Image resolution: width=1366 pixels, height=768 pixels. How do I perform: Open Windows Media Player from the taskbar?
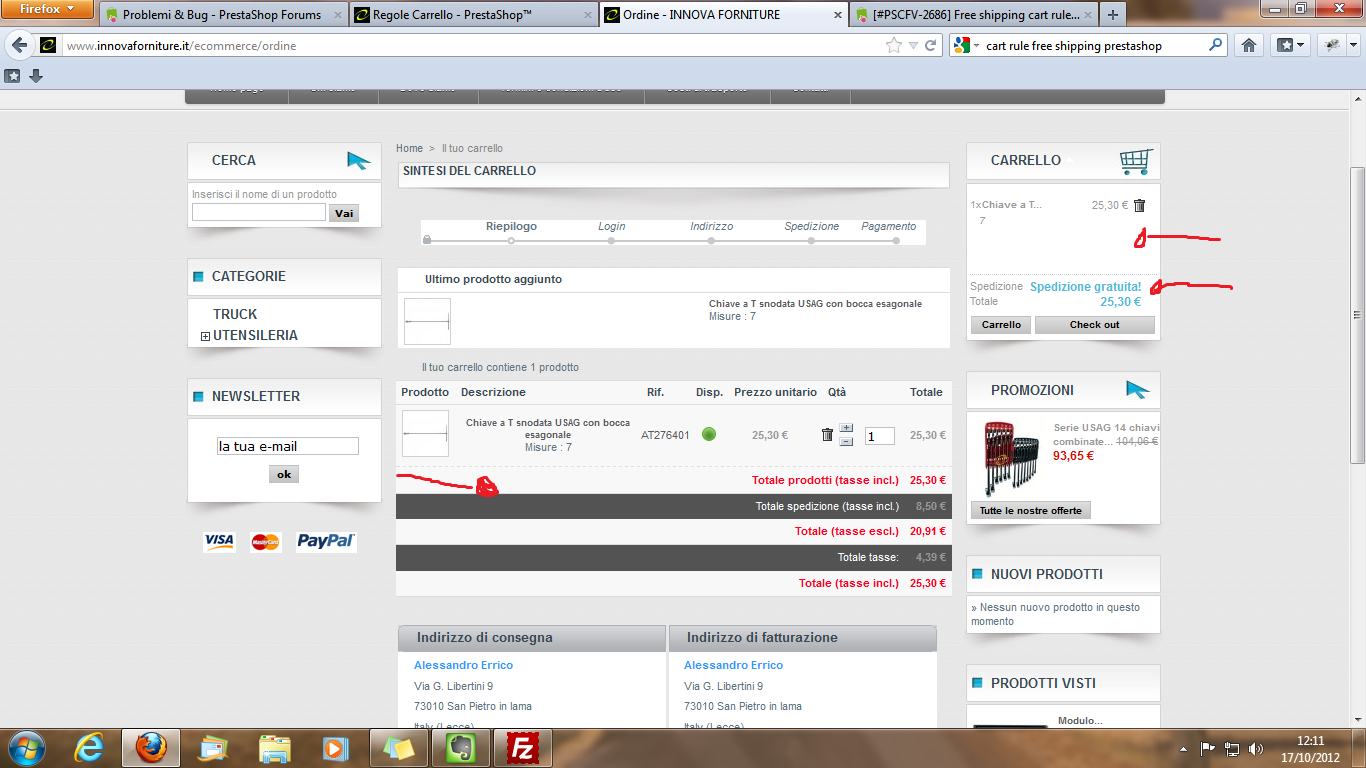336,748
